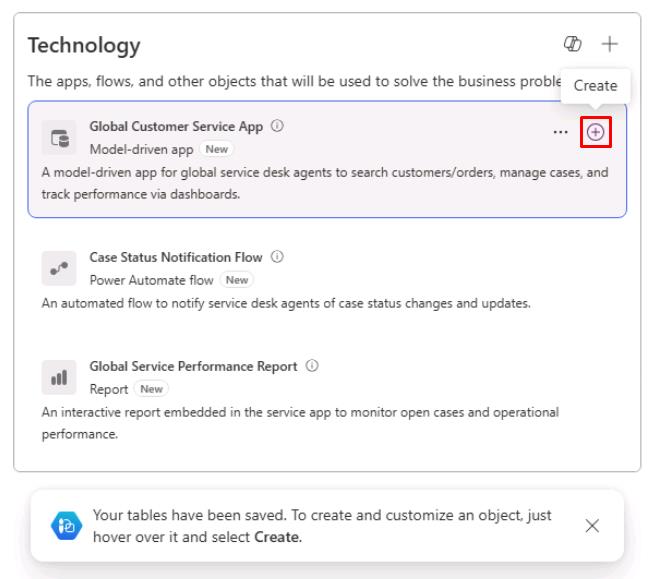Click New badge beside Model-driven app
Screen dimensions: 655x579
(216, 149)
